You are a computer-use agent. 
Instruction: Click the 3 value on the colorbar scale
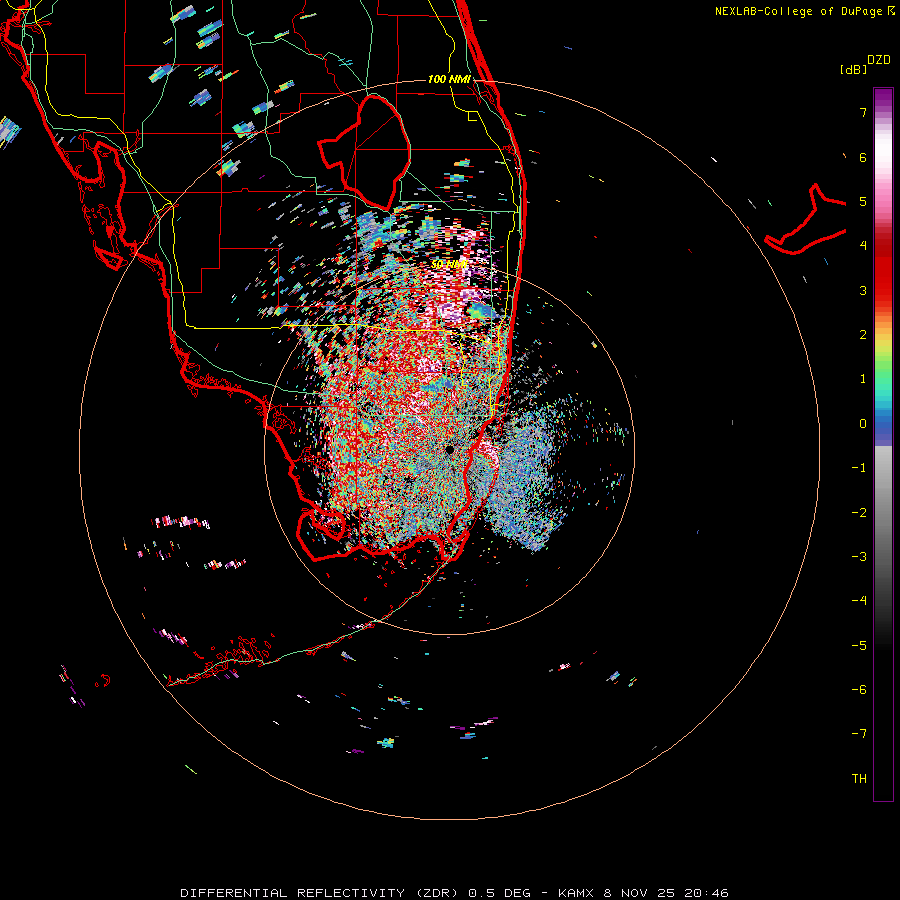point(863,290)
